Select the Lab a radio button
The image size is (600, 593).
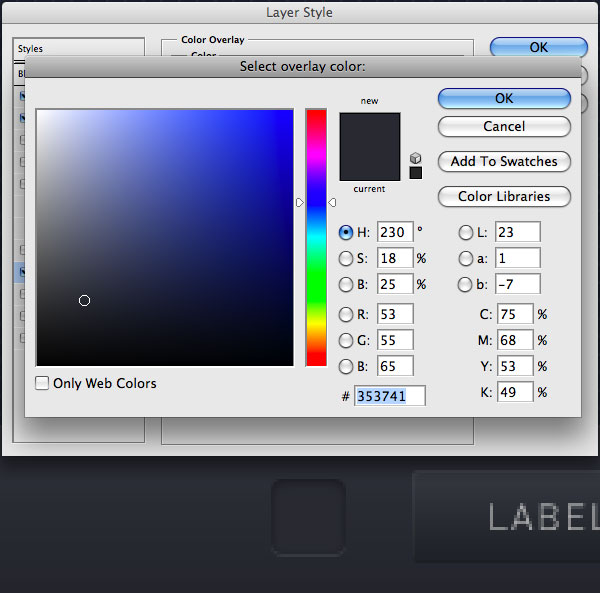point(465,258)
